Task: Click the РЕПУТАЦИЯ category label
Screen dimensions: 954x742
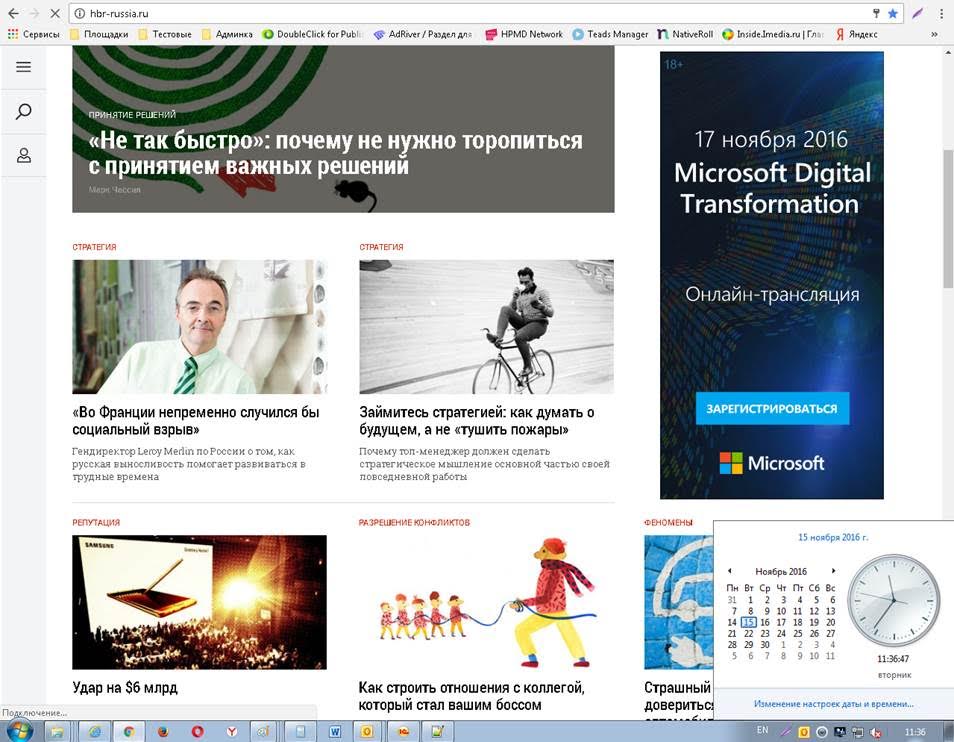Action: 96,522
